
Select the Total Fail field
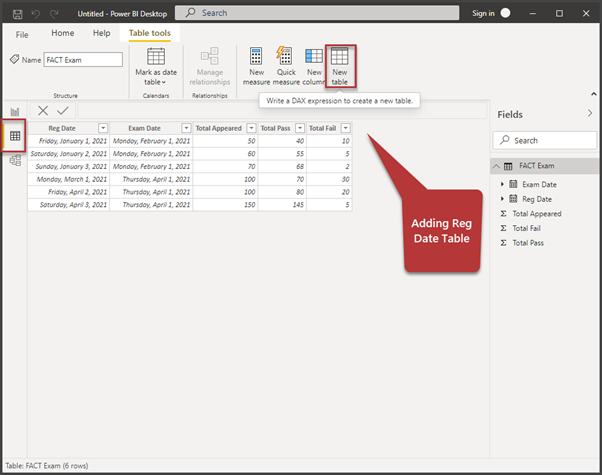(x=526, y=228)
